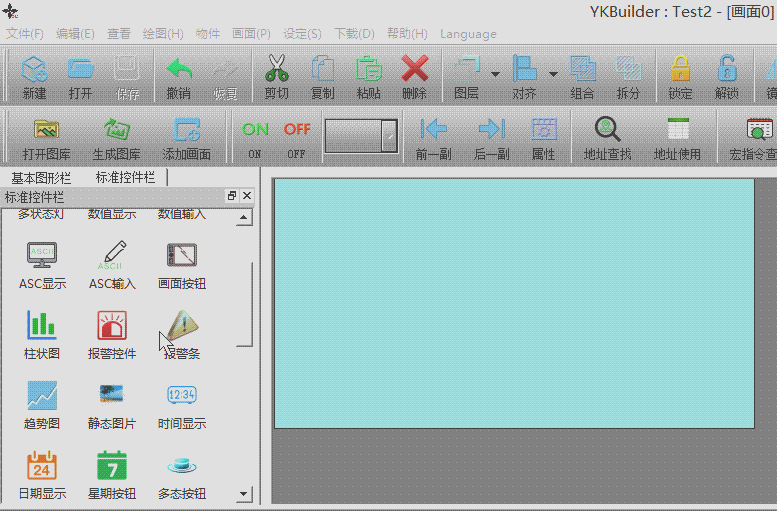The width and height of the screenshot is (777, 511).
Task: Click the 删除 (Delete) red X icon
Action: pyautogui.click(x=414, y=75)
